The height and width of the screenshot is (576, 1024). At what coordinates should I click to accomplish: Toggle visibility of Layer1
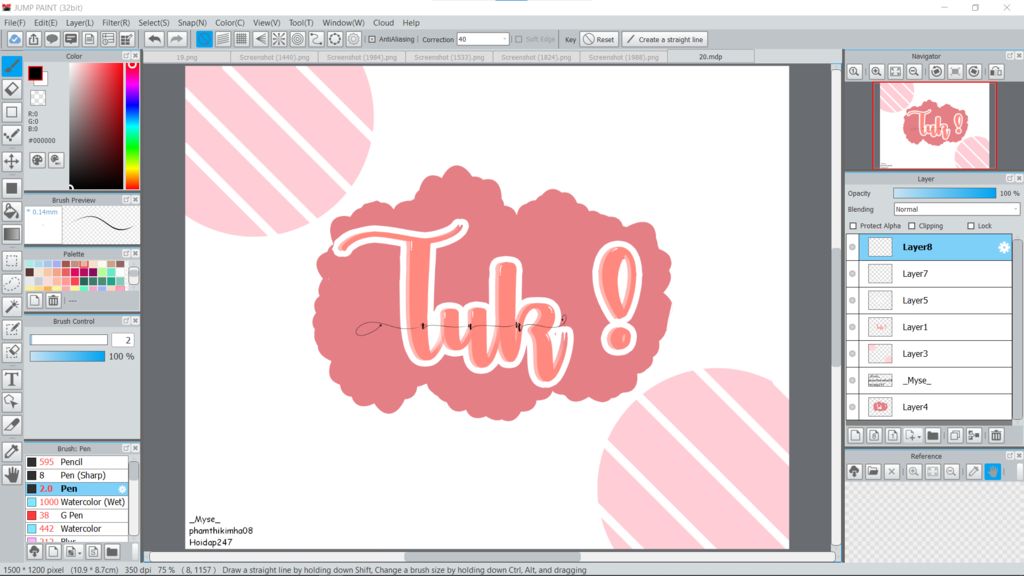(x=852, y=327)
